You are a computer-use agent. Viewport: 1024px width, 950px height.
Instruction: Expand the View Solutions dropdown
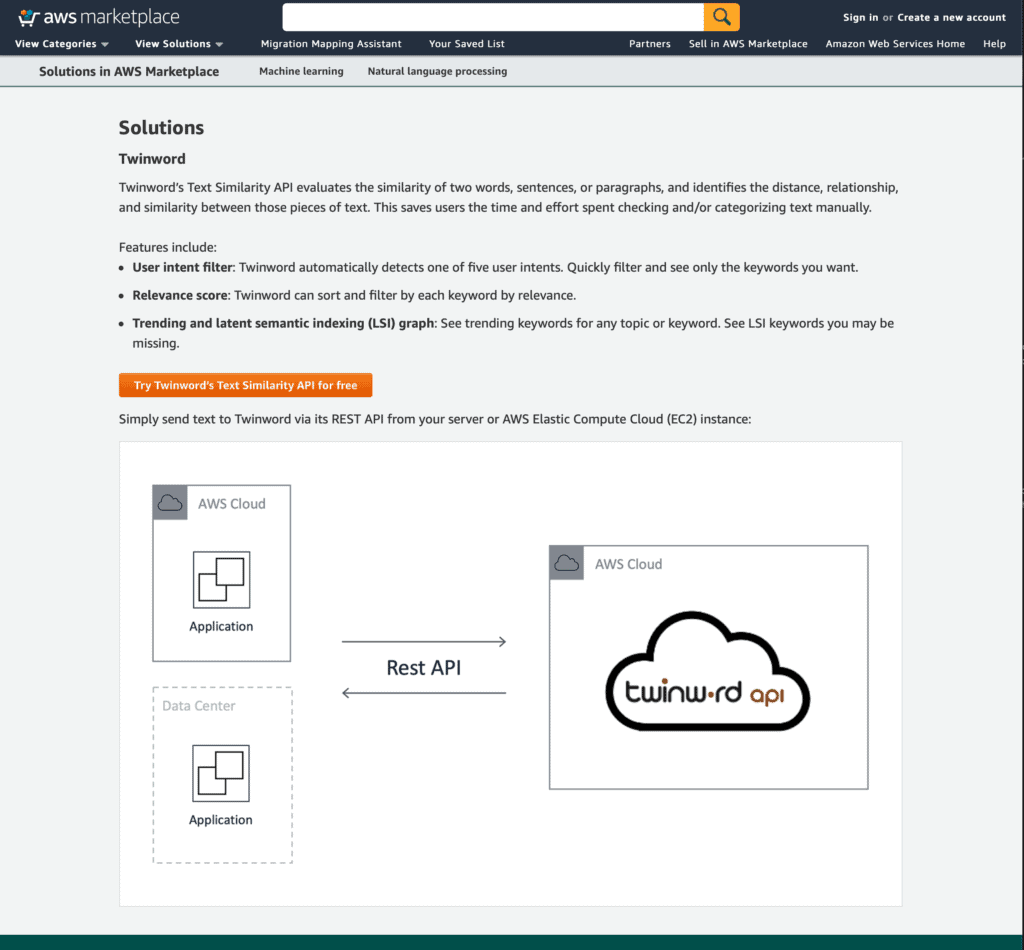(x=179, y=44)
